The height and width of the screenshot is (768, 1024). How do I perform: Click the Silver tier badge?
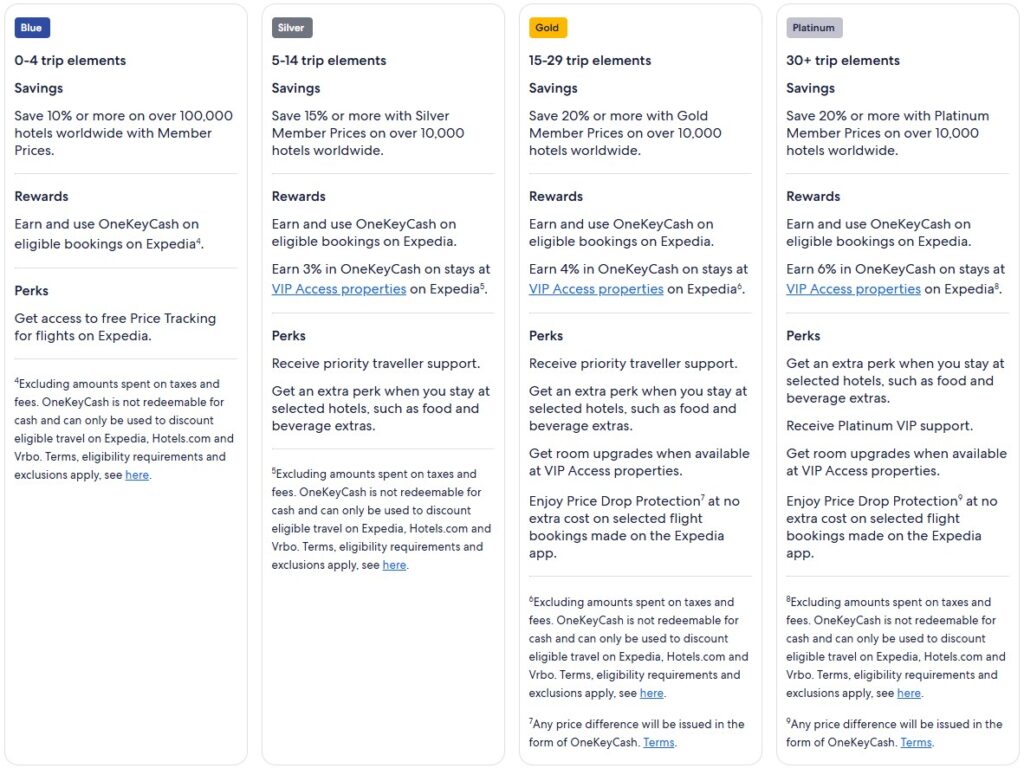click(x=291, y=28)
